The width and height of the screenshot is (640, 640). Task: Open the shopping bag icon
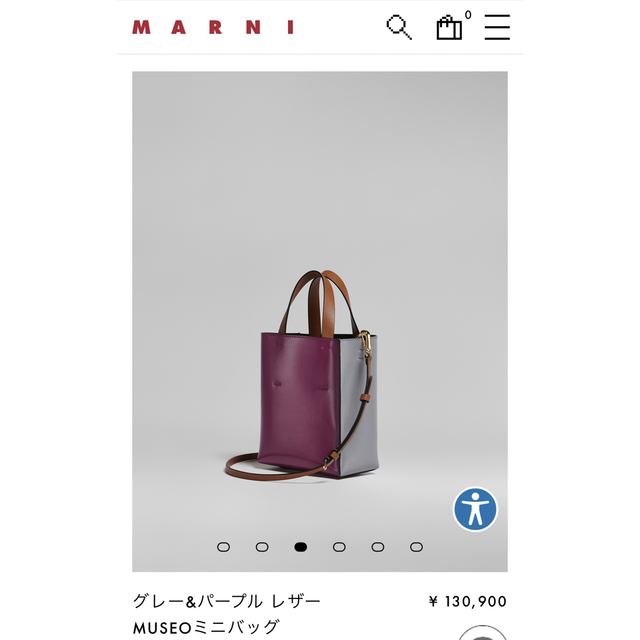pos(449,28)
